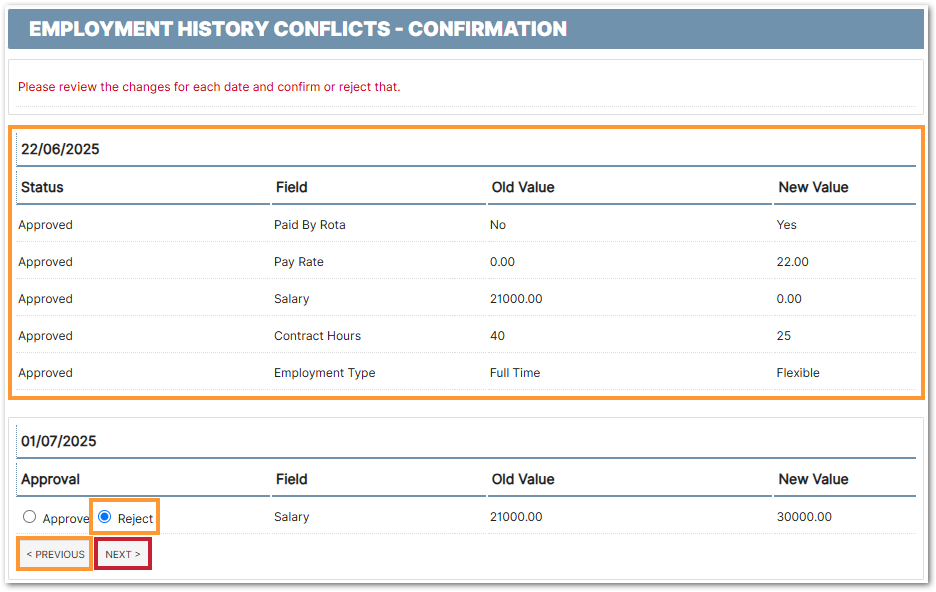This screenshot has width=936, height=592.
Task: Go back with the Previous button
Action: [55, 554]
